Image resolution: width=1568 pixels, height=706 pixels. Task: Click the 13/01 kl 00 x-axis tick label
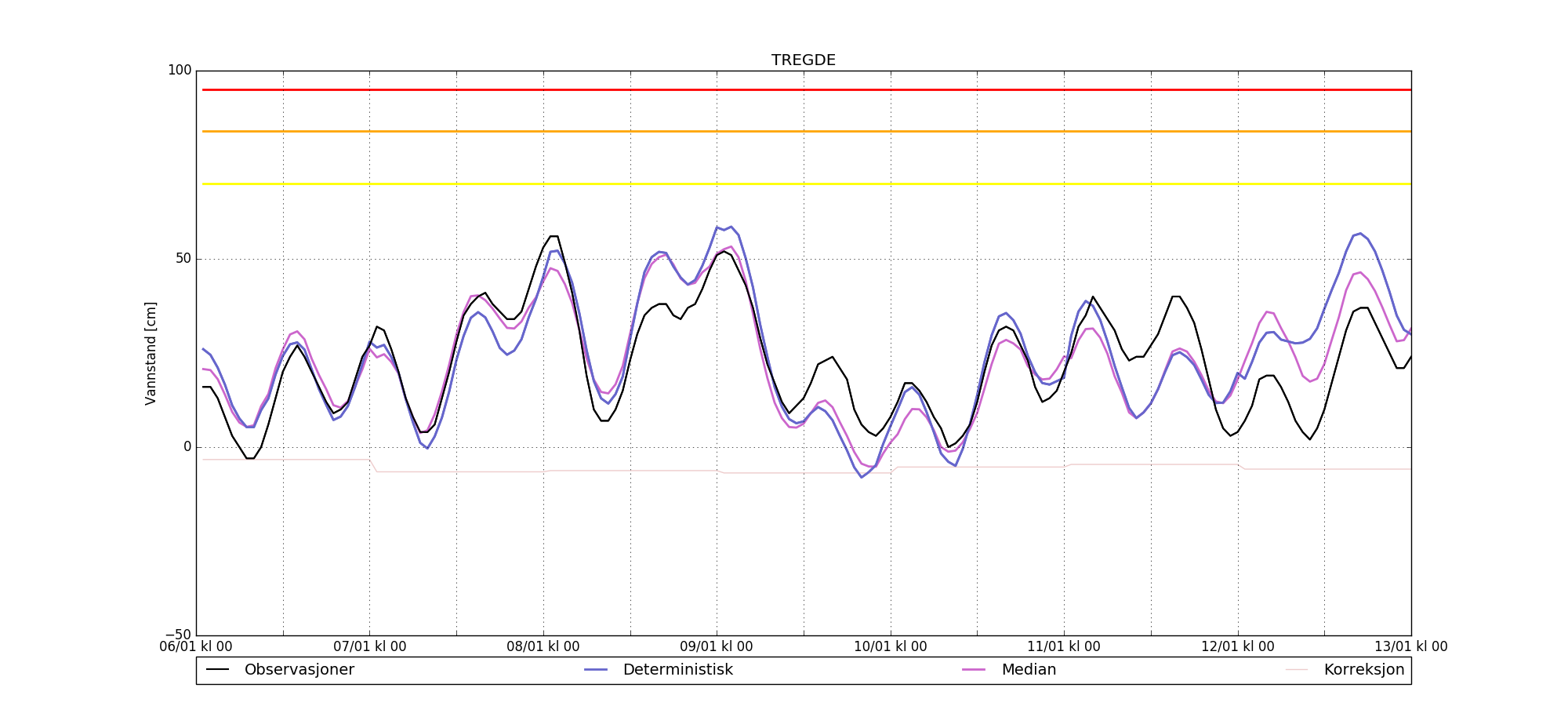pyautogui.click(x=1410, y=647)
